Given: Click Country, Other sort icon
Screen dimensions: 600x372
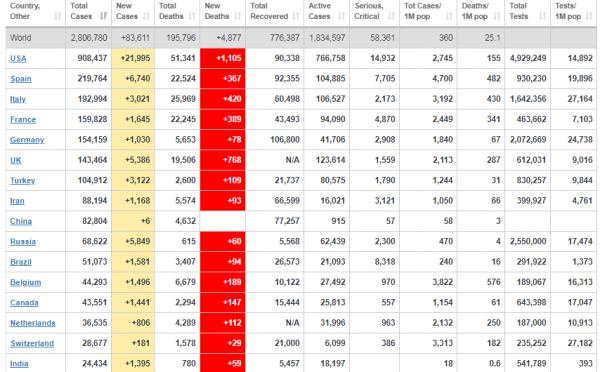Looking at the screenshot, I should [58, 16].
